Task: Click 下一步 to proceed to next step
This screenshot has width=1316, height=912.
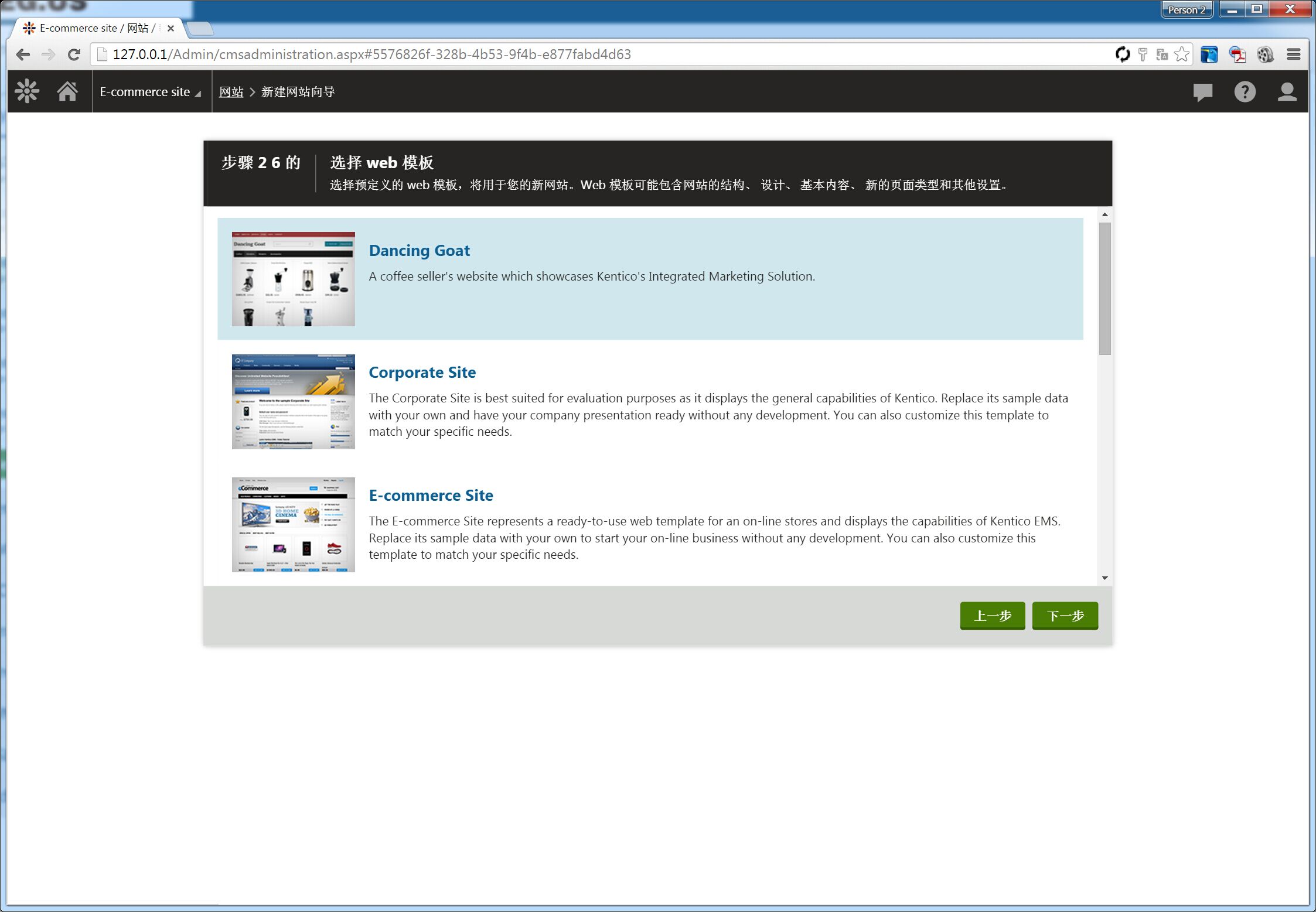Action: 1065,616
